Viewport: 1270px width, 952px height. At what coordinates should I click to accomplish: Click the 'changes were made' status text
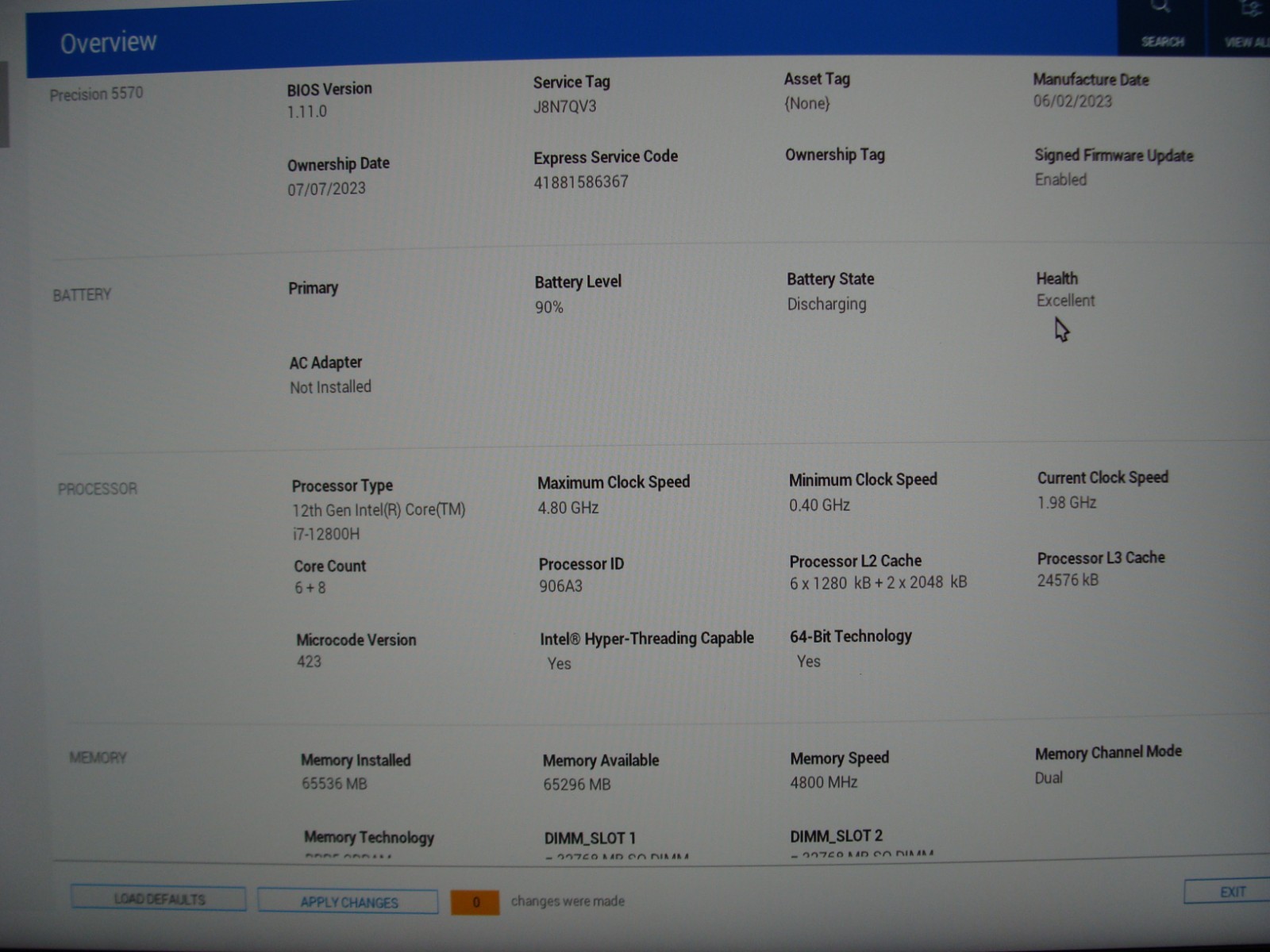568,901
